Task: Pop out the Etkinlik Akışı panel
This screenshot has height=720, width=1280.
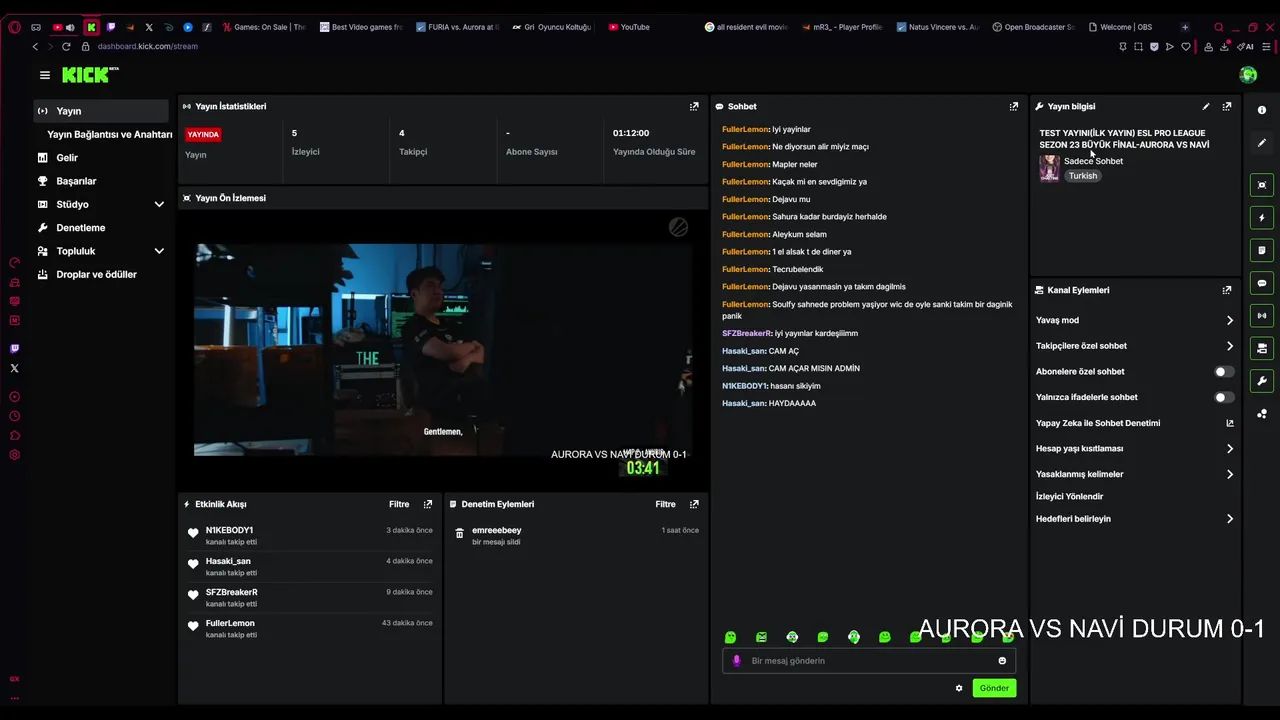Action: pyautogui.click(x=428, y=504)
